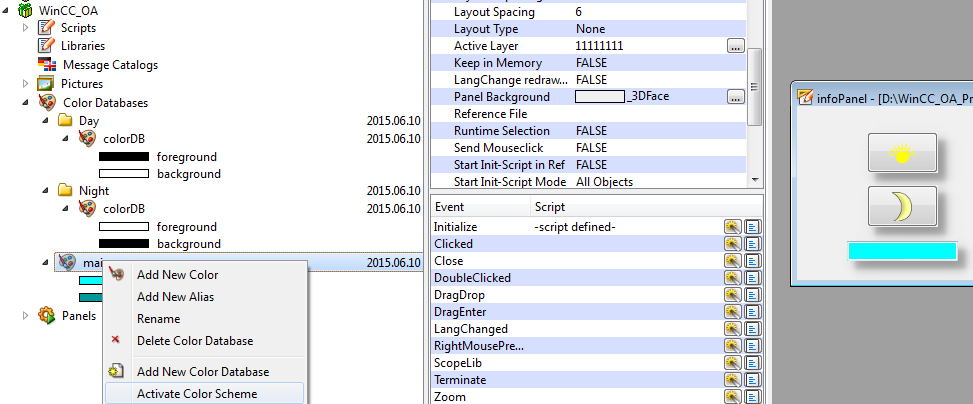Select the Message Catalogs icon in tree
973x404 pixels.
click(x=46, y=65)
